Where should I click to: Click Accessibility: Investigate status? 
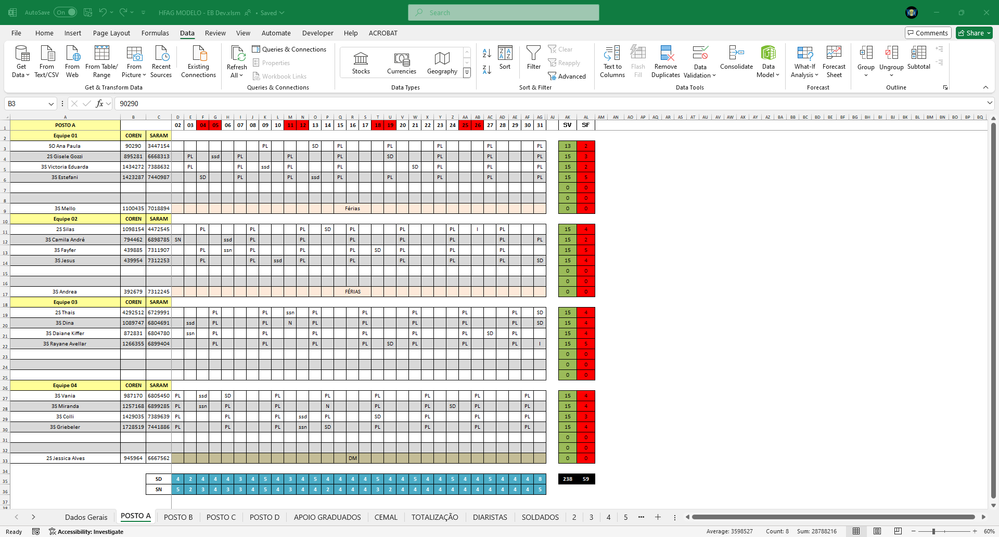click(85, 531)
